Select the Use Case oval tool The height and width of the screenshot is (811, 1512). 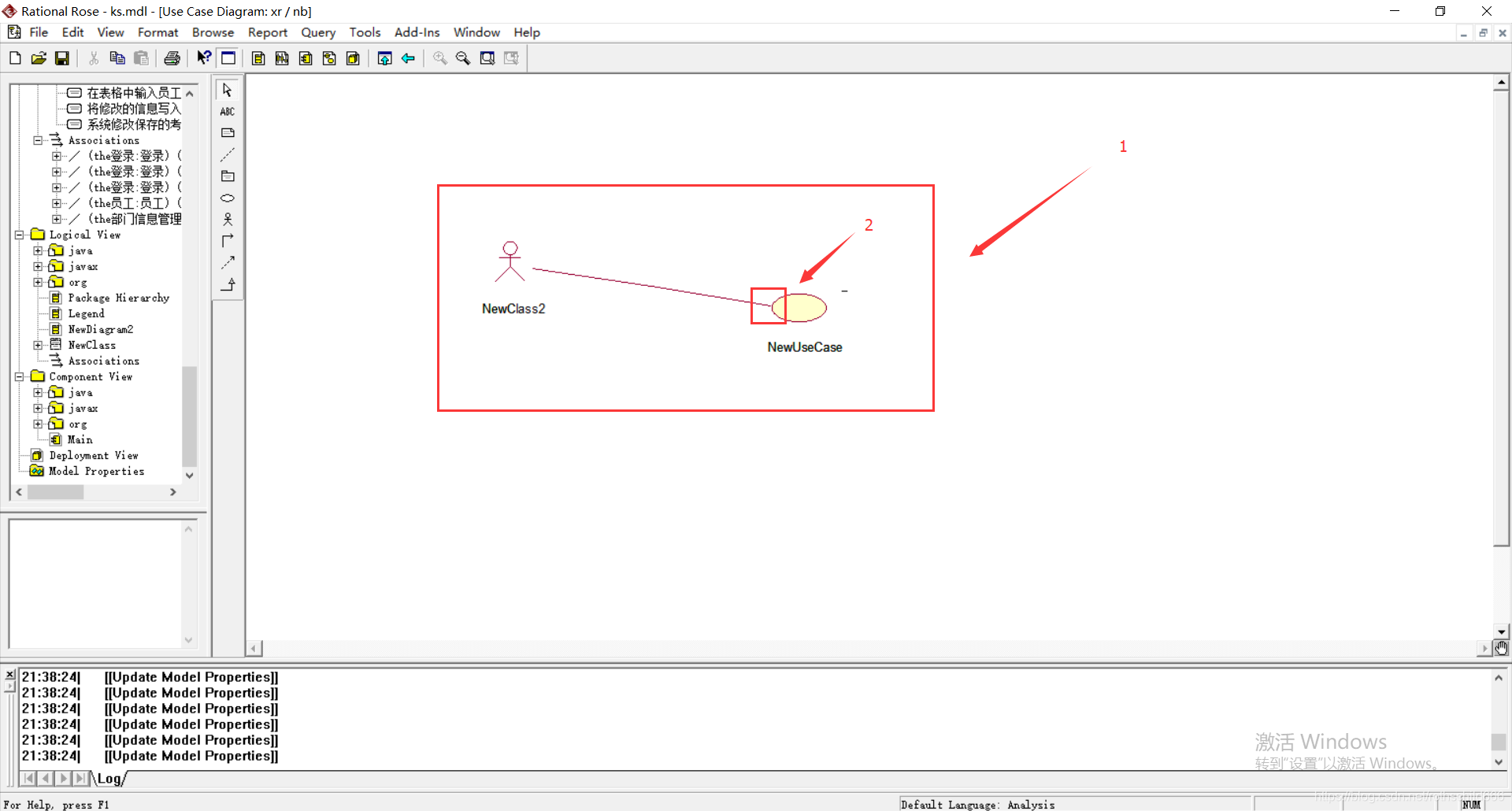(x=228, y=198)
